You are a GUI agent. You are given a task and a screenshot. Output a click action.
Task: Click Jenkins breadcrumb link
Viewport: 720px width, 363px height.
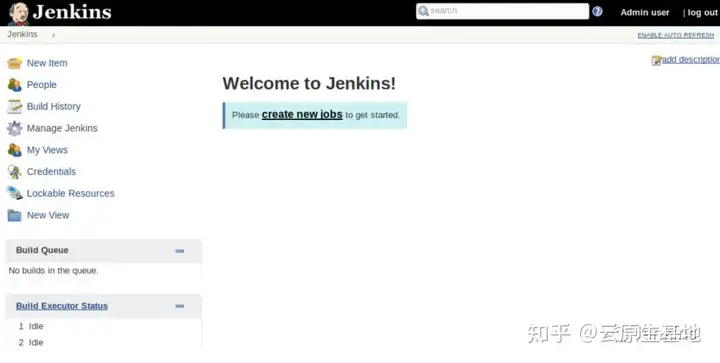pyautogui.click(x=22, y=34)
